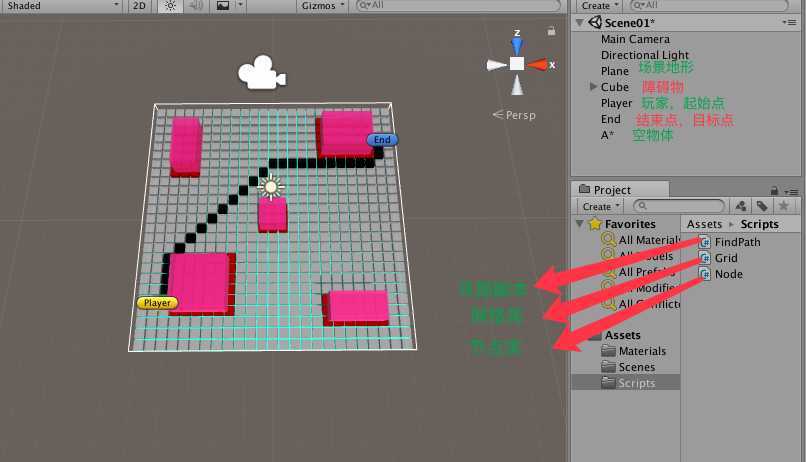Collapse the Favorites section
806x462 pixels.
click(x=580, y=224)
